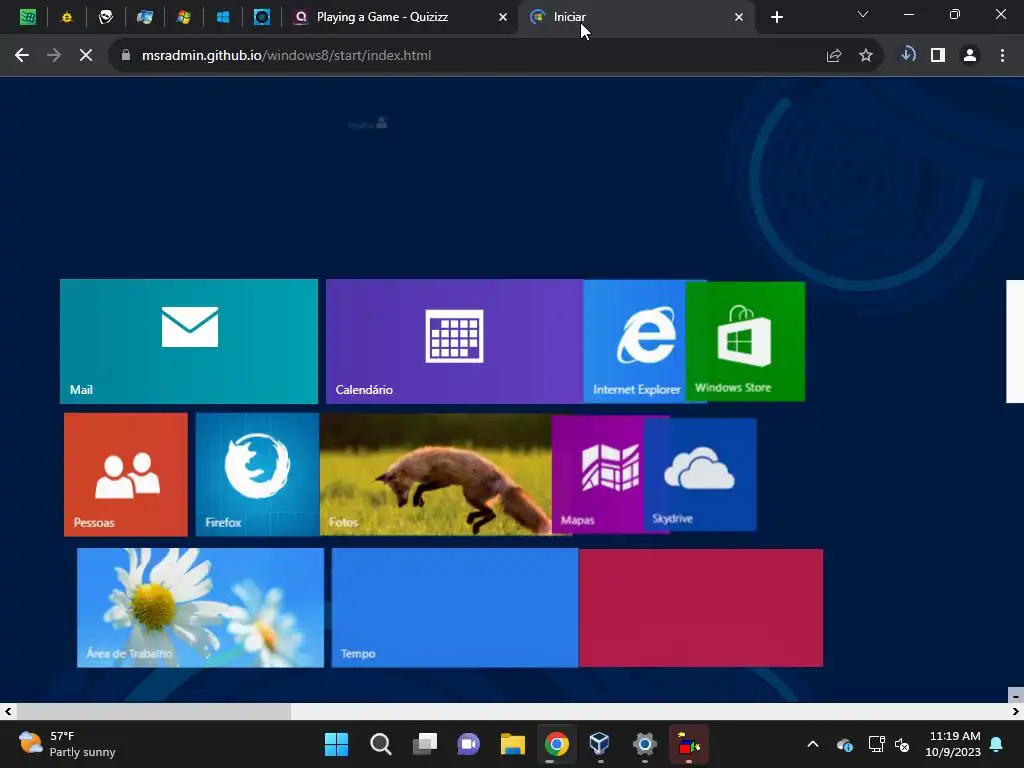Open the Calendário tile
The height and width of the screenshot is (768, 1024).
coord(455,341)
